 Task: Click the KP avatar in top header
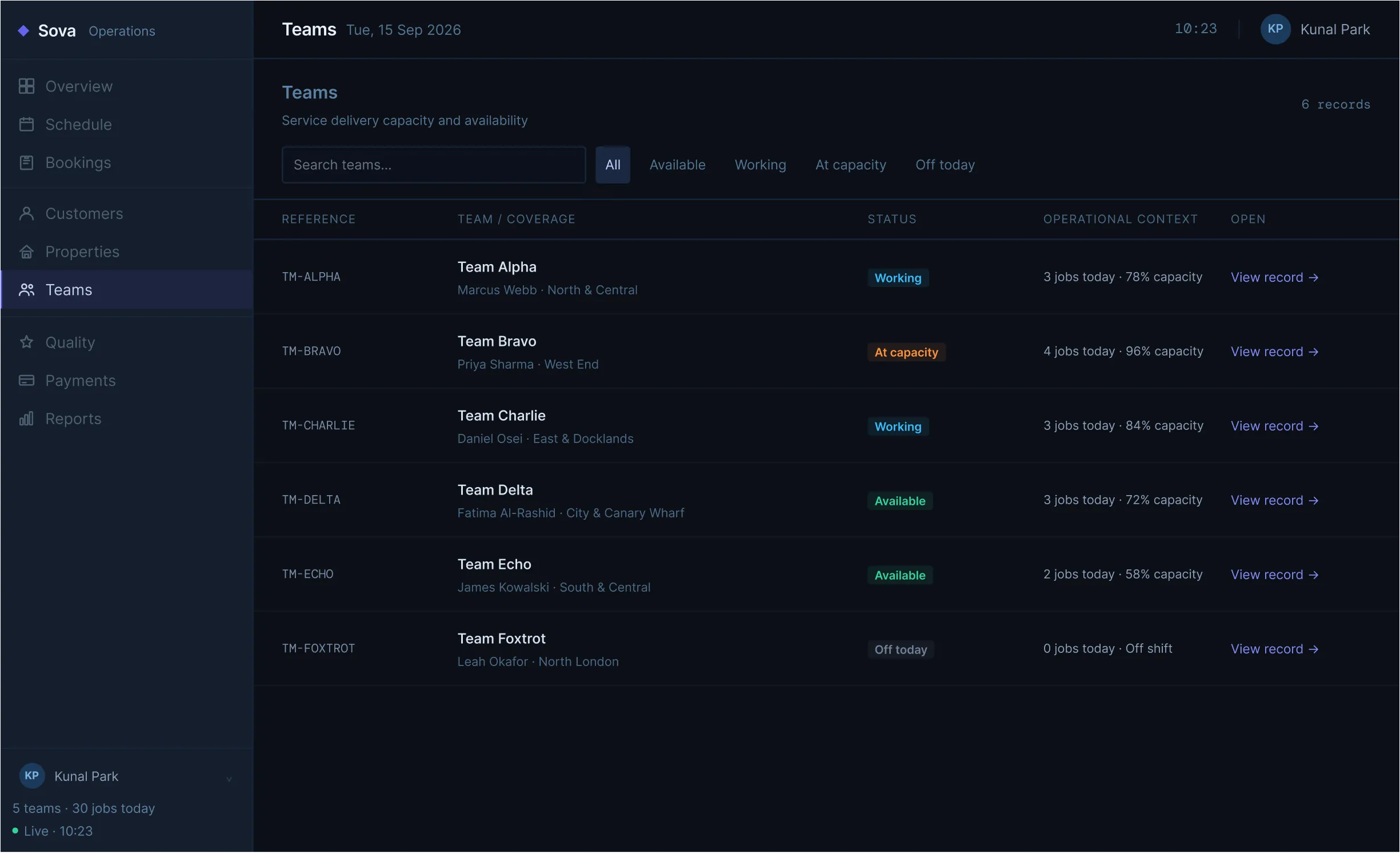click(1275, 29)
